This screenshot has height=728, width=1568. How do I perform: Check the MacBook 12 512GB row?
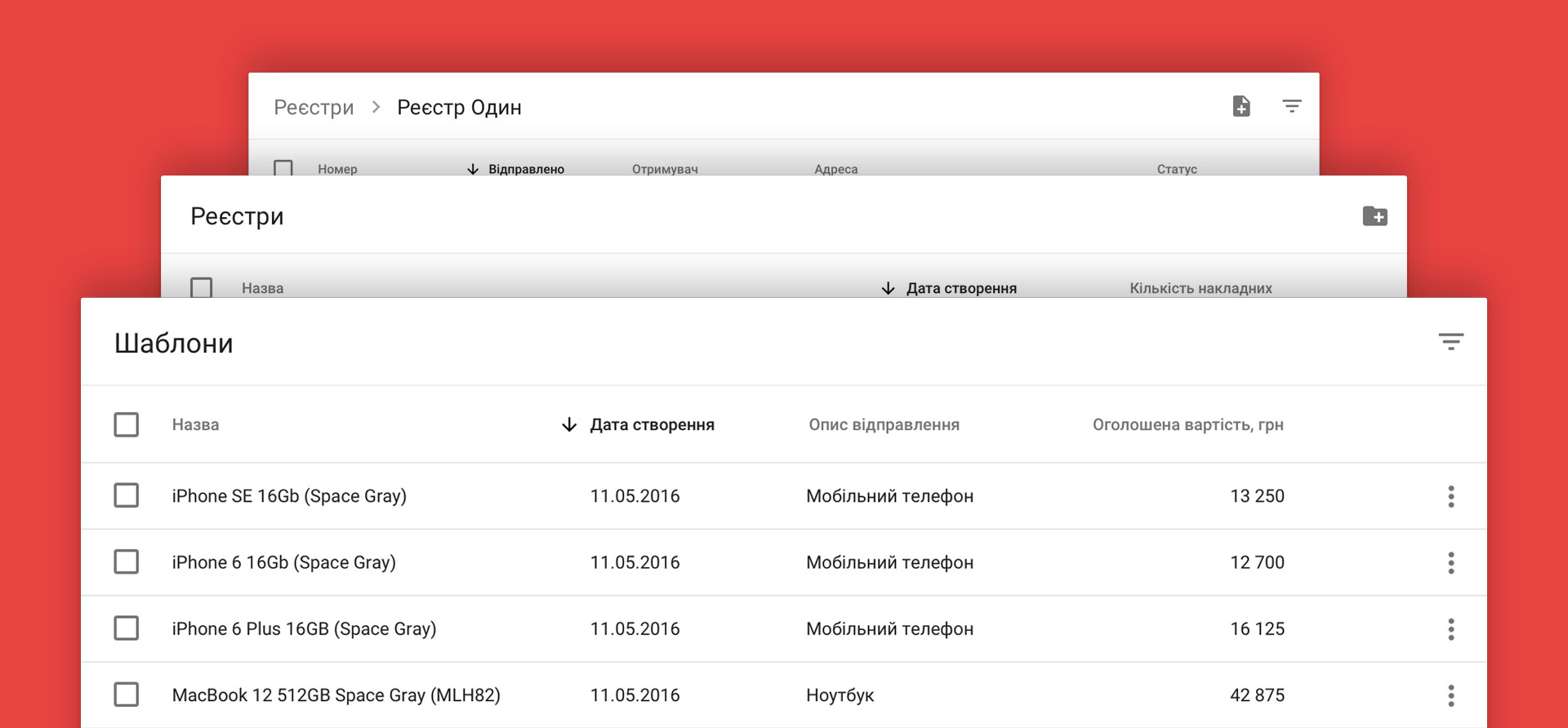pyautogui.click(x=126, y=695)
